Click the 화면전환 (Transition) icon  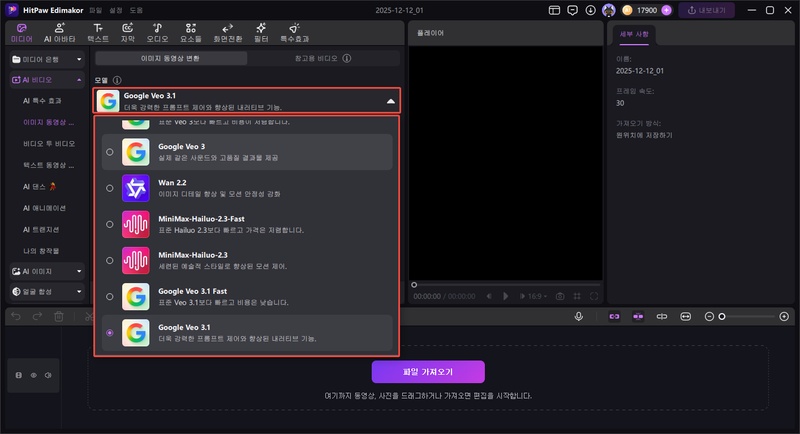(228, 32)
